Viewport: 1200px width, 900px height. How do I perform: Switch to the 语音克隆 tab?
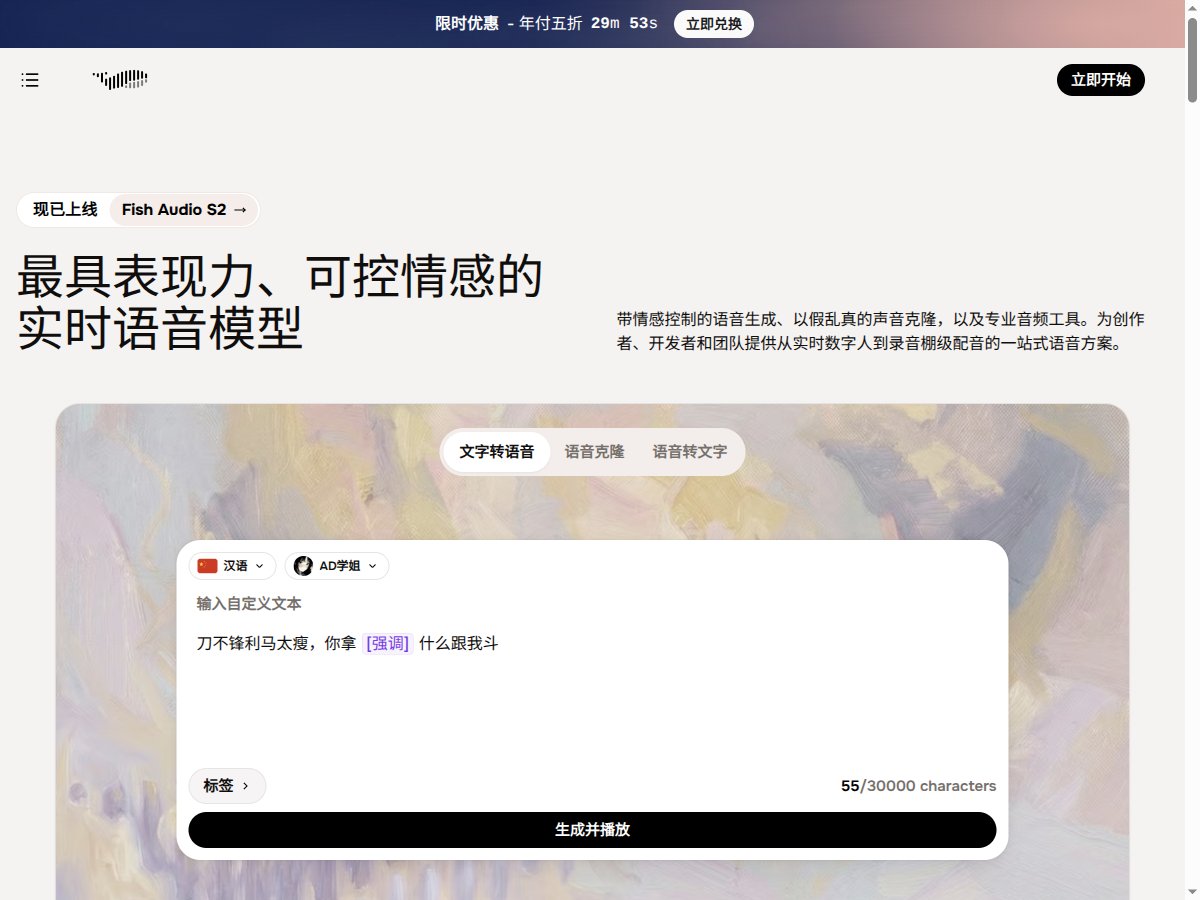point(594,452)
